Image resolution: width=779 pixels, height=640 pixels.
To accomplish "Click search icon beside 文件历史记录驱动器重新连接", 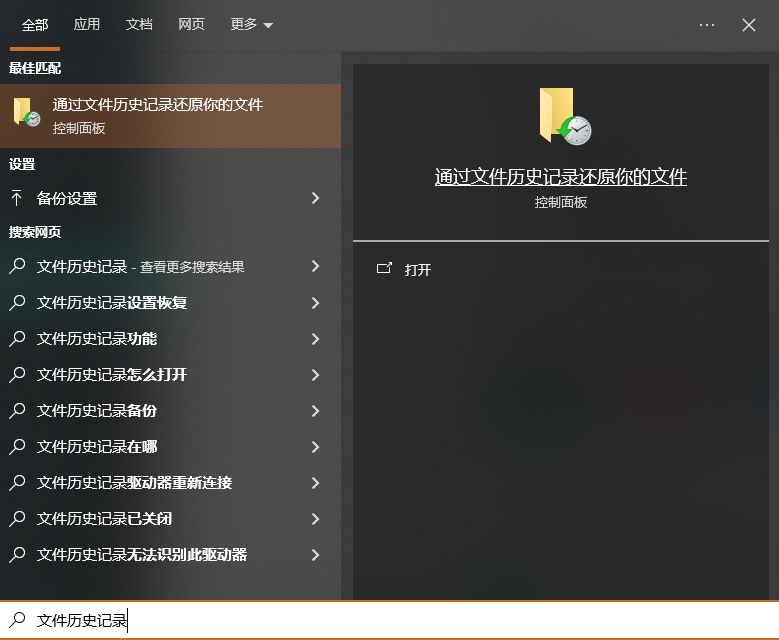I will (17, 482).
